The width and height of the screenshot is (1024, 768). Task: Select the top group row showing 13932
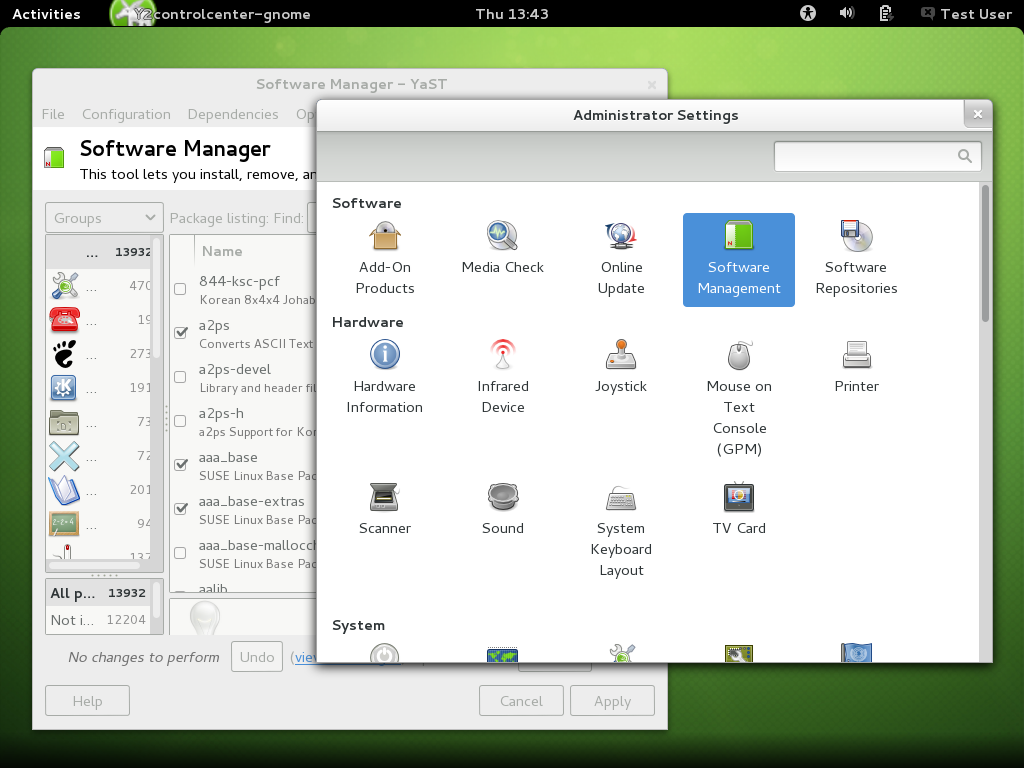[x=98, y=251]
